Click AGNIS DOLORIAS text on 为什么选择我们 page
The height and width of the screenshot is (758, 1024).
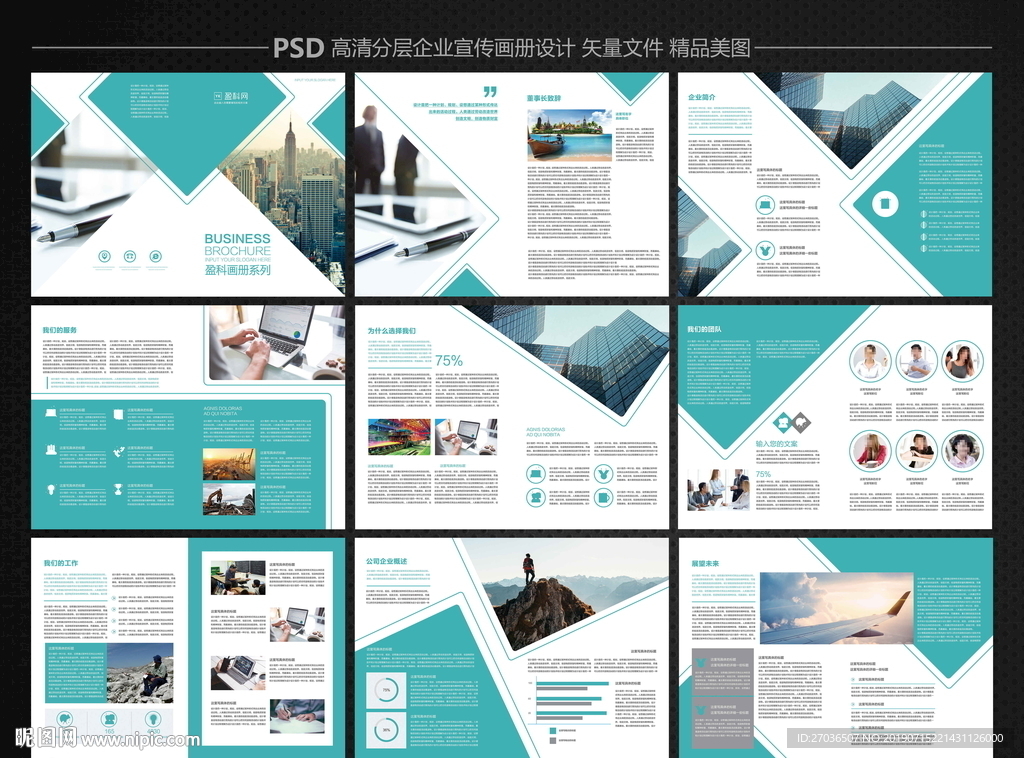point(545,432)
